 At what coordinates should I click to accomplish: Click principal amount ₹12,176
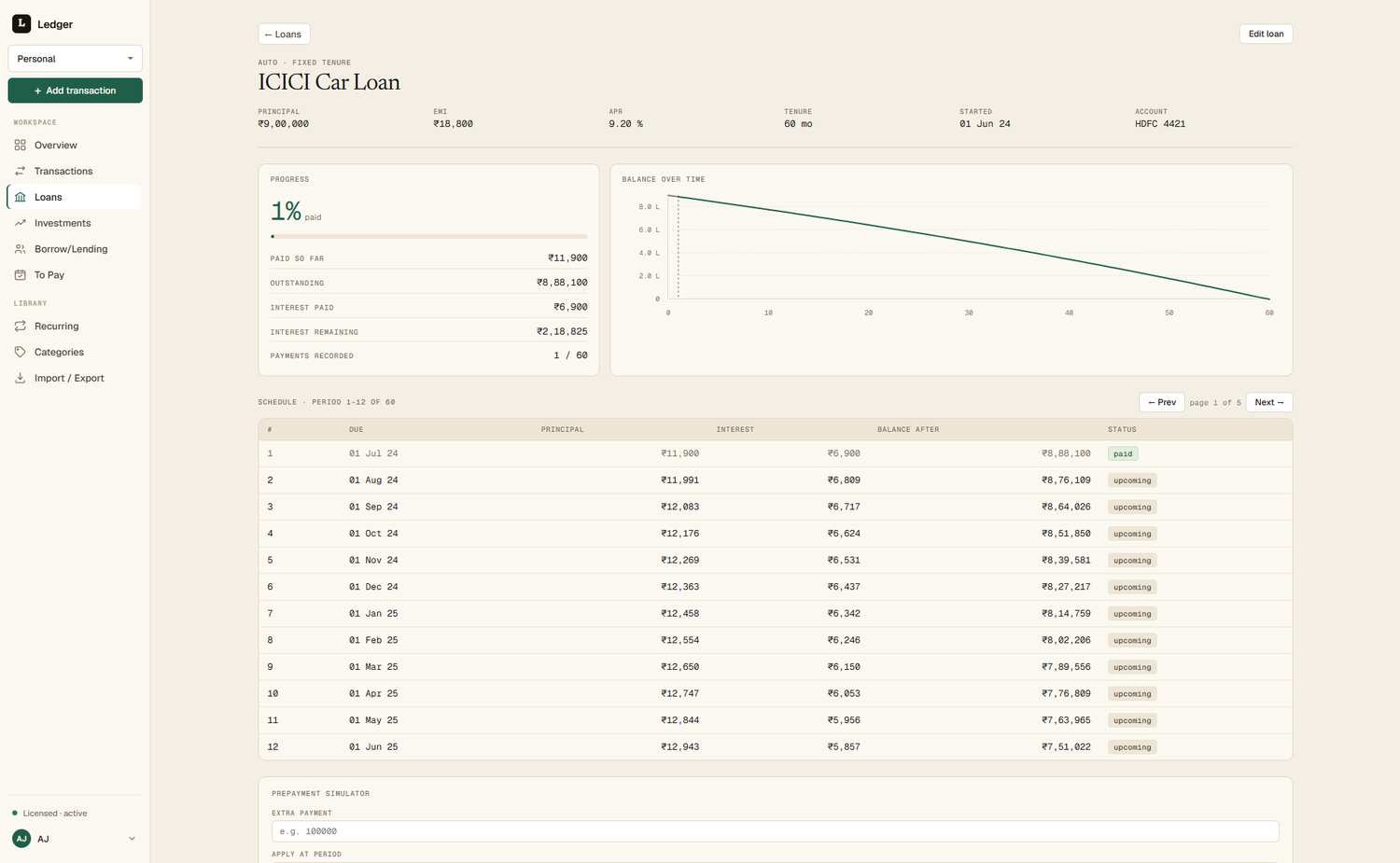point(679,534)
